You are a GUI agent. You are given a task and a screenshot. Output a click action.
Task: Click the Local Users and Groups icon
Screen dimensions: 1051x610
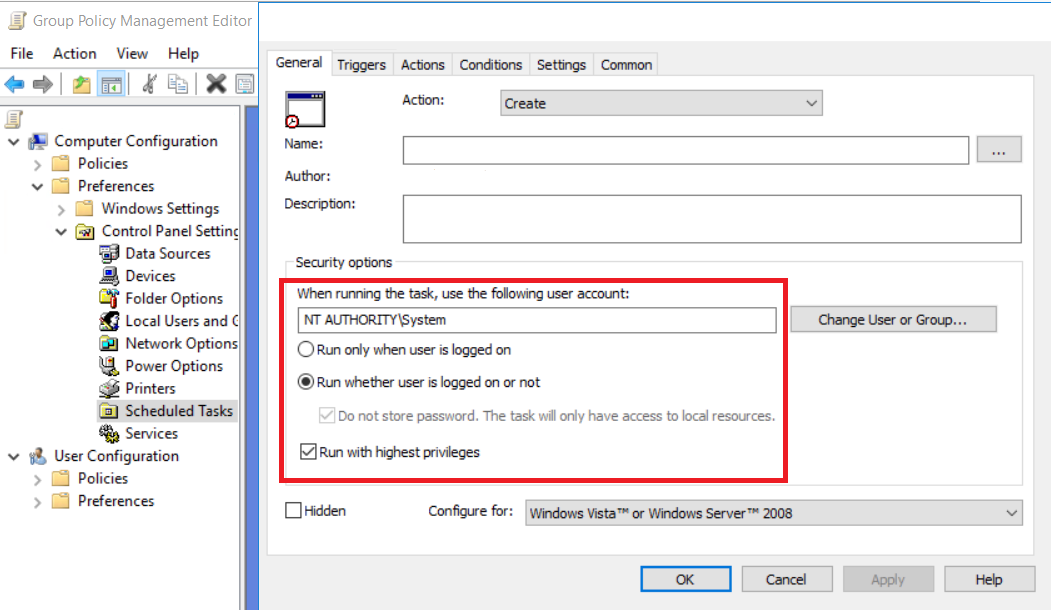109,321
